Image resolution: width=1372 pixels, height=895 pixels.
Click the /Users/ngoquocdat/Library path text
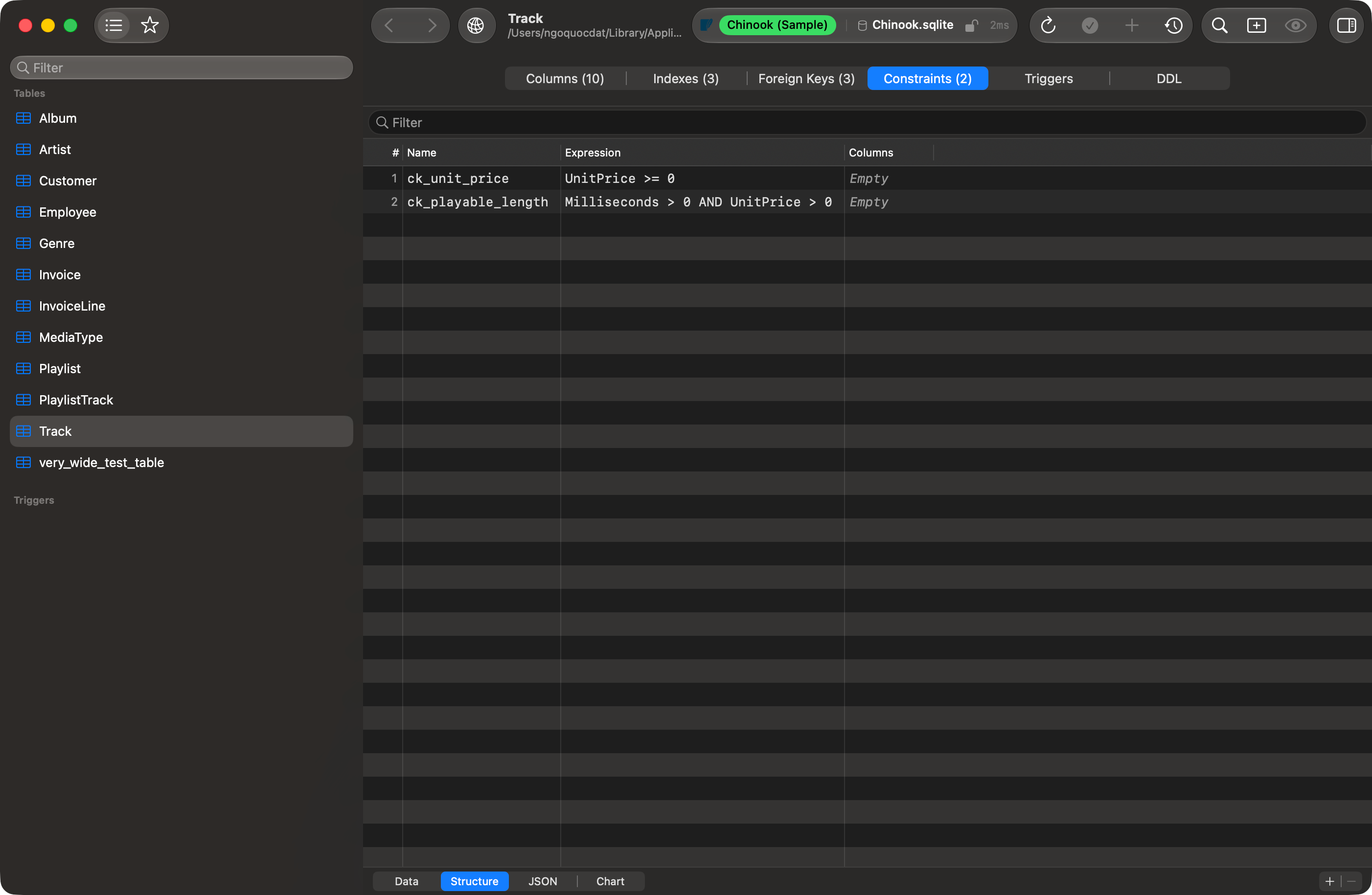(x=595, y=33)
